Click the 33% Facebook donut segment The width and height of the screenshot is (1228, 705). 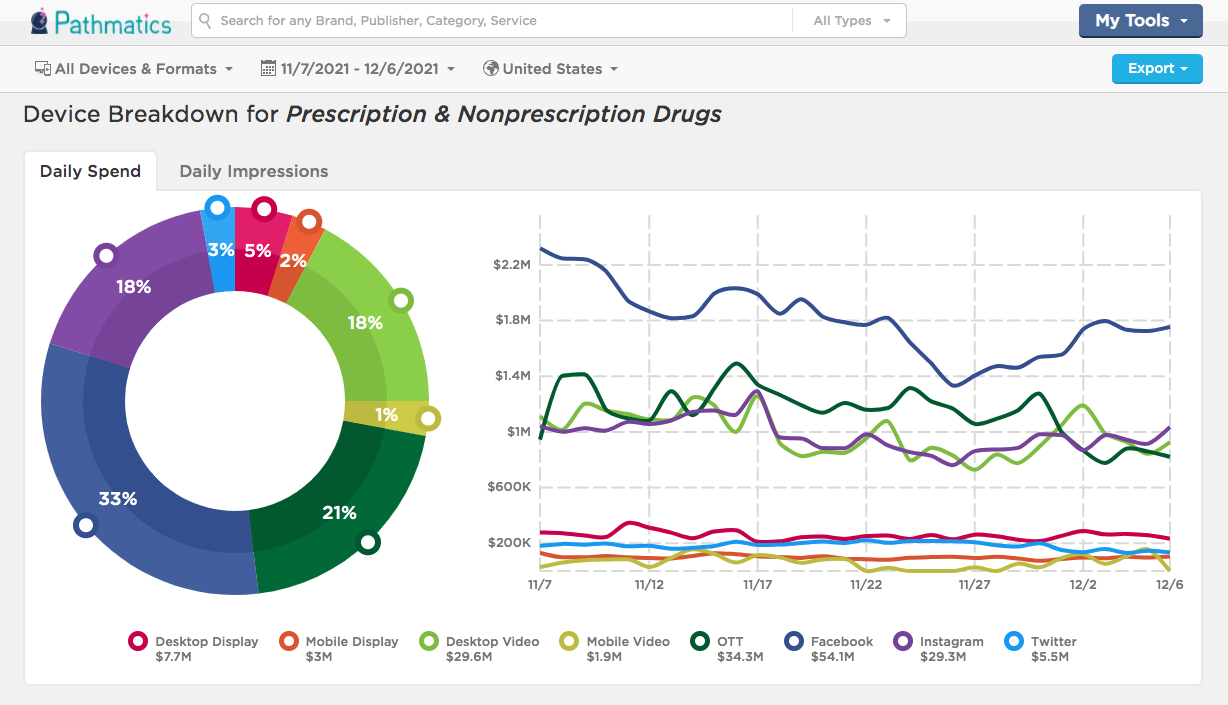tap(117, 498)
